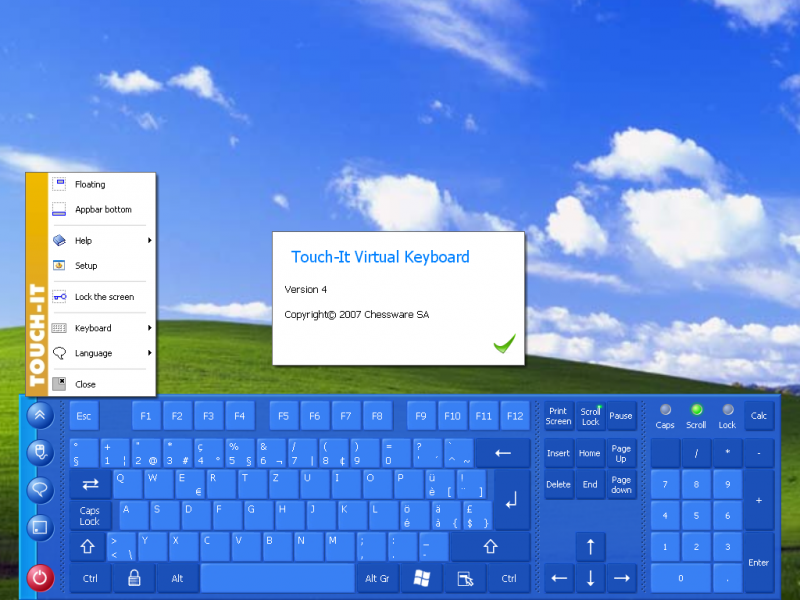
Task: Click the numpad 0 key
Action: pyautogui.click(x=681, y=578)
